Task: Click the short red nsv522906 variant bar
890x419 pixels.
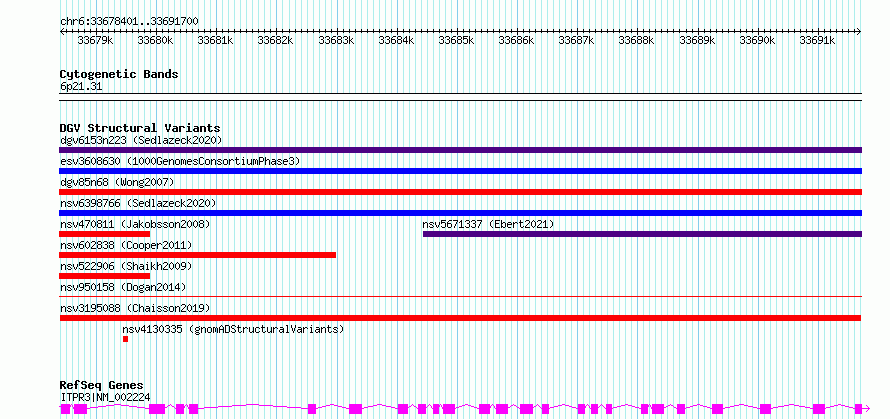Action: [x=104, y=276]
